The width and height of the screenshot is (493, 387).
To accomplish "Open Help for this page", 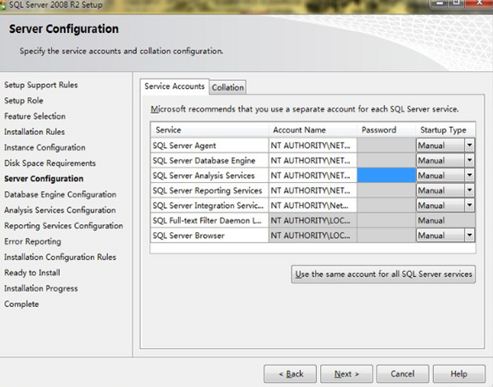I will point(459,374).
